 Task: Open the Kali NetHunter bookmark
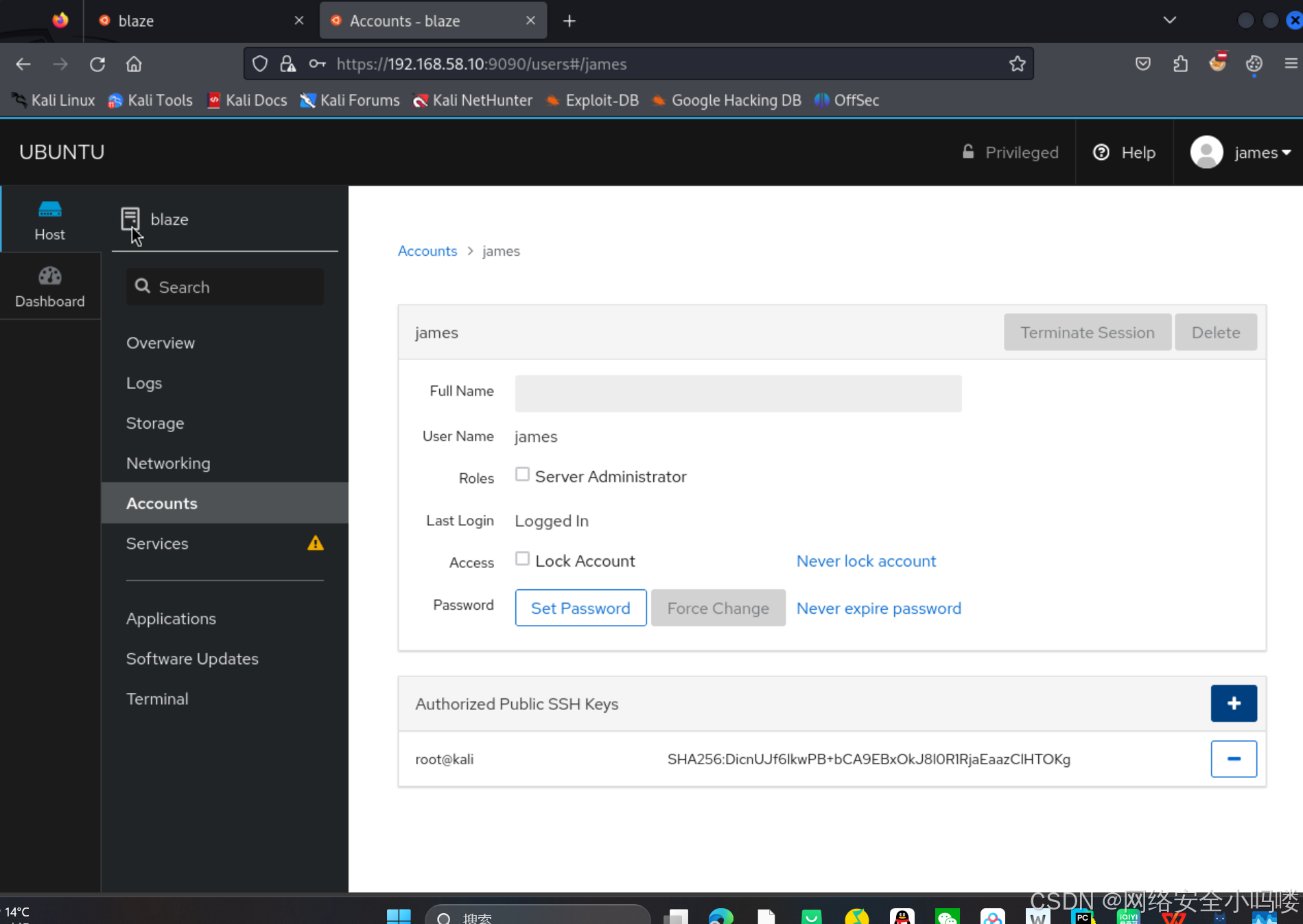(473, 100)
